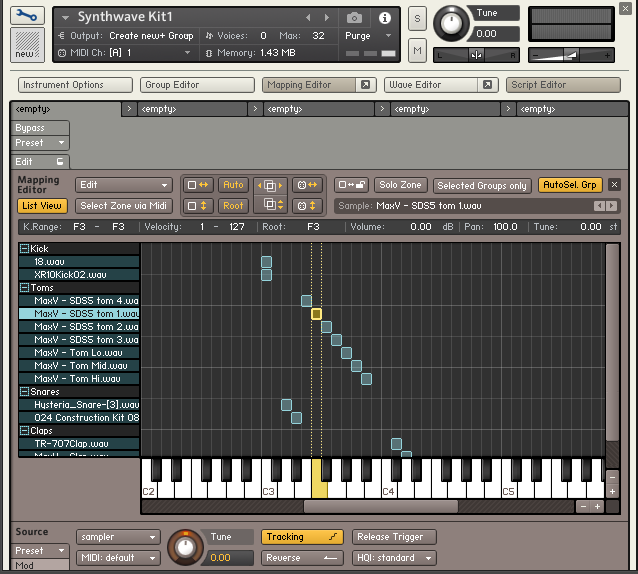Click next sample arrow in Sample field
638x574 pixels.
[x=610, y=206]
